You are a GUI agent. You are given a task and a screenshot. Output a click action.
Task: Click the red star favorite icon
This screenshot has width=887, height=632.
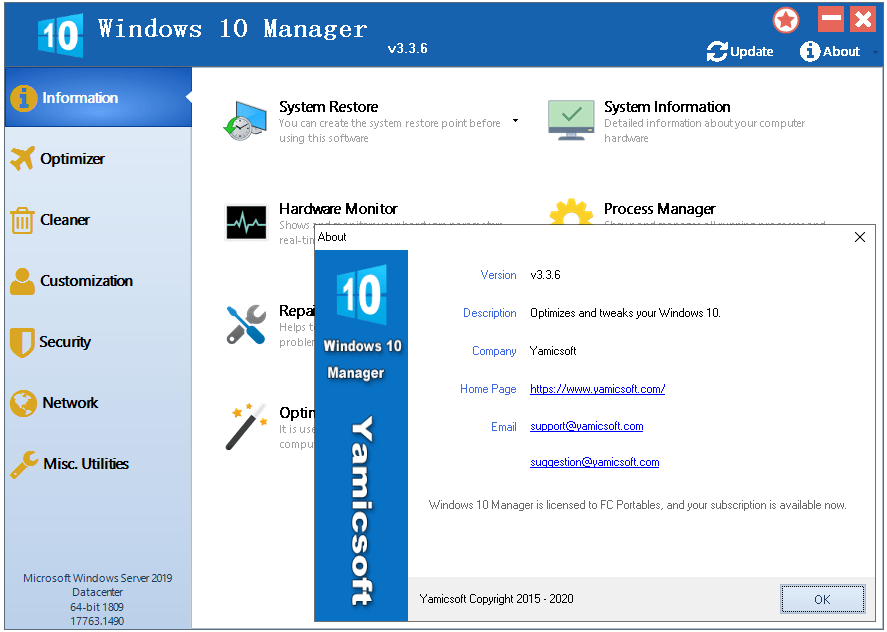786,20
